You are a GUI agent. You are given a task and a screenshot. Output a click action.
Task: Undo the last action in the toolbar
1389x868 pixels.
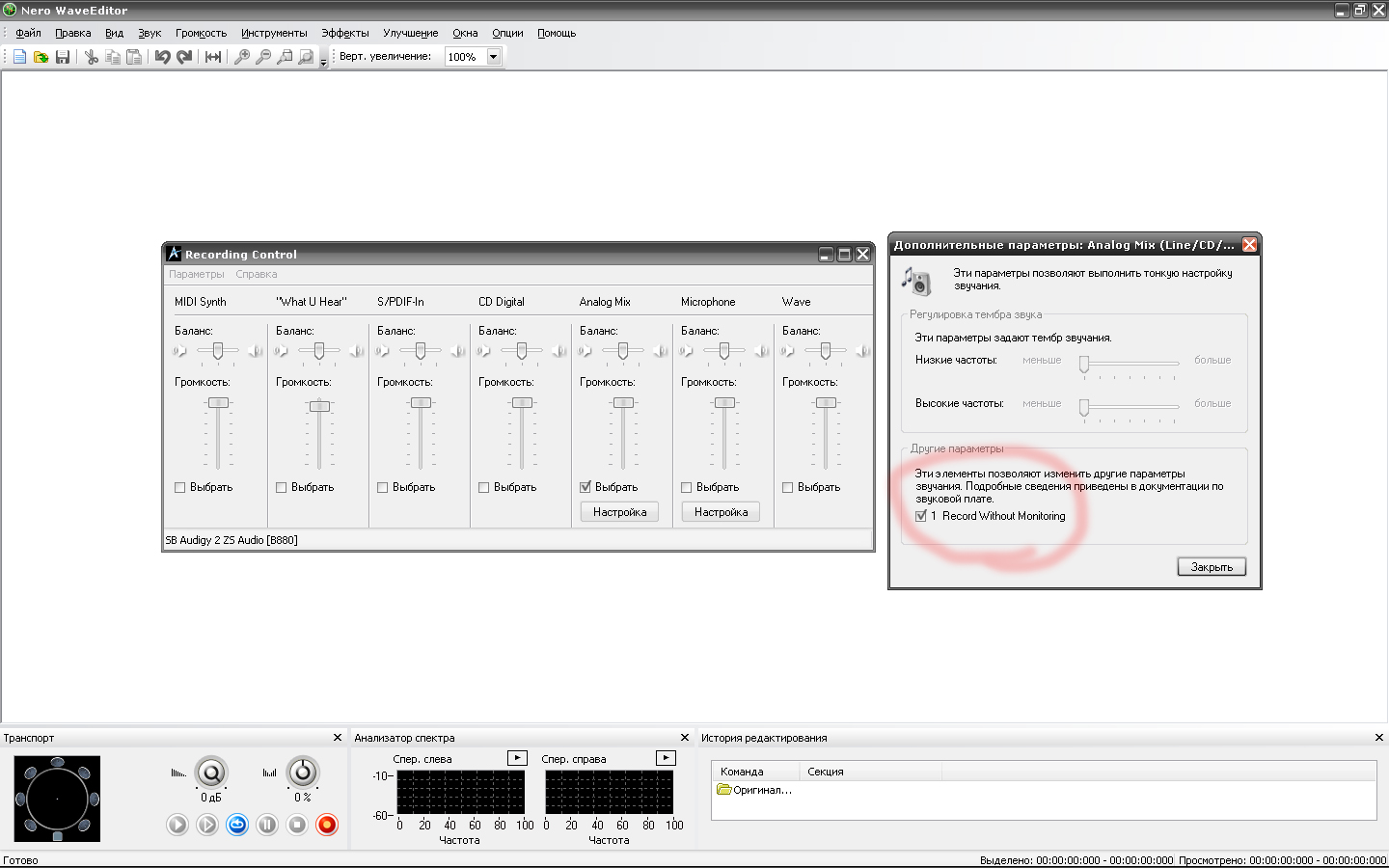pyautogui.click(x=162, y=57)
